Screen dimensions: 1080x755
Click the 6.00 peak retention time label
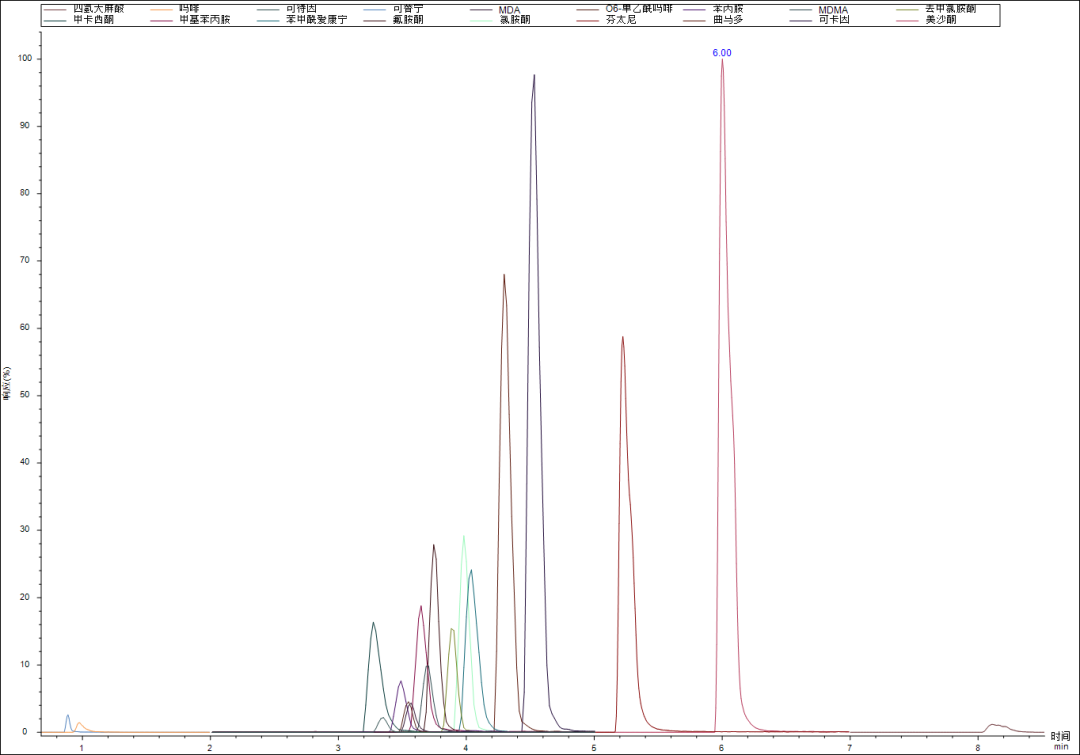click(x=722, y=53)
